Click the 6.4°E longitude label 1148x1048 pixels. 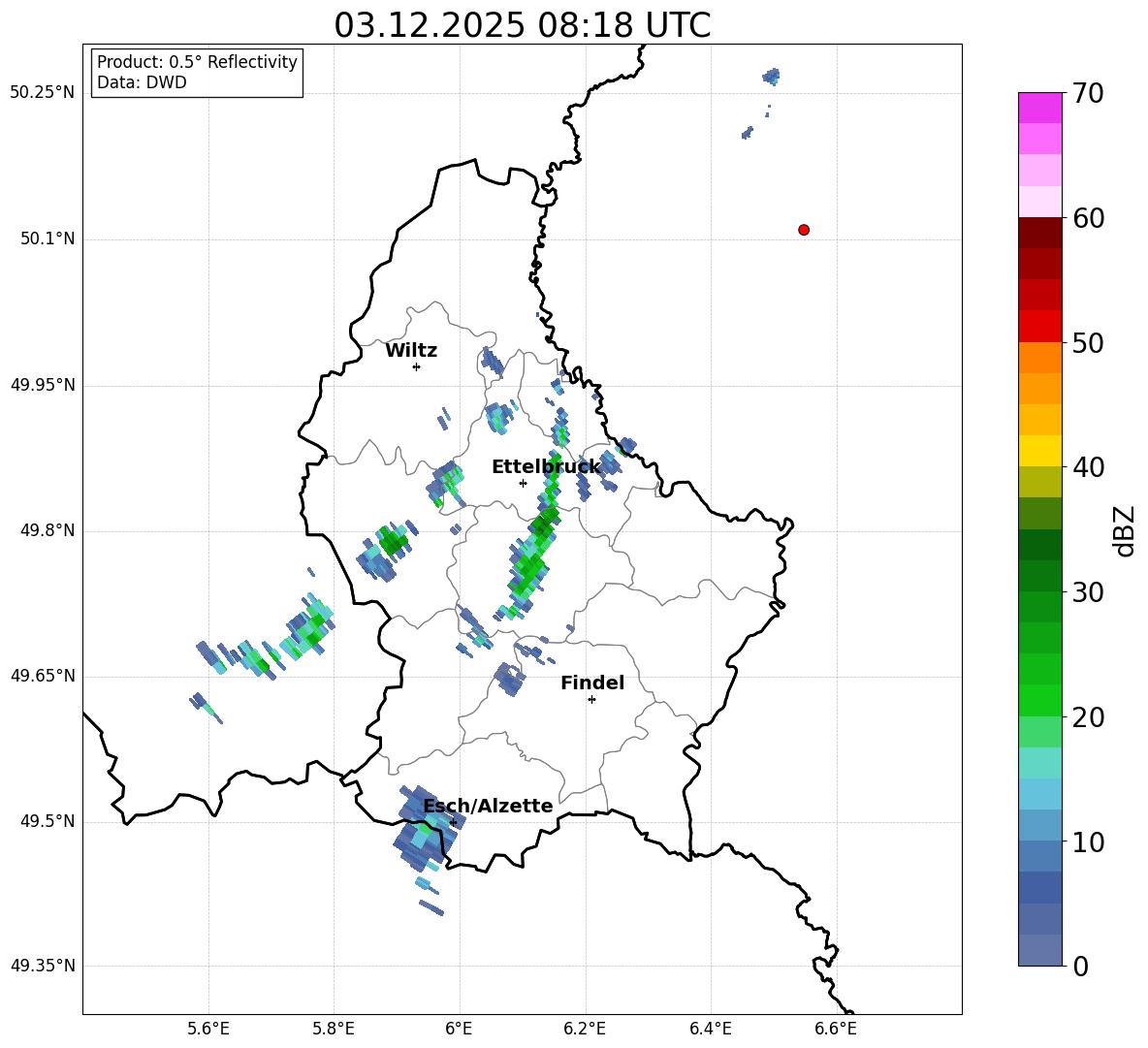click(710, 1029)
